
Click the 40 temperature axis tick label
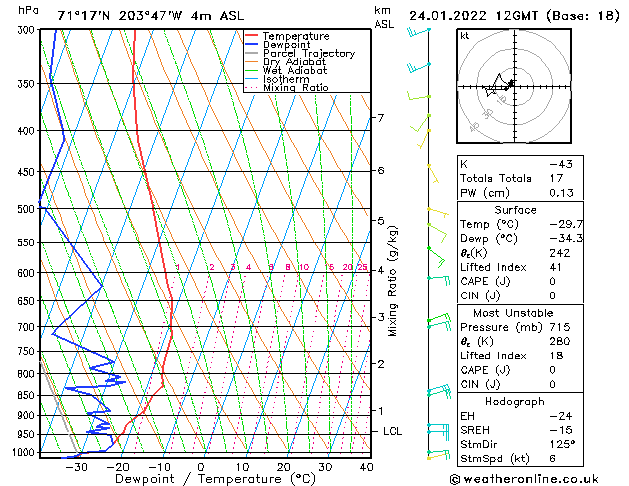(x=366, y=467)
